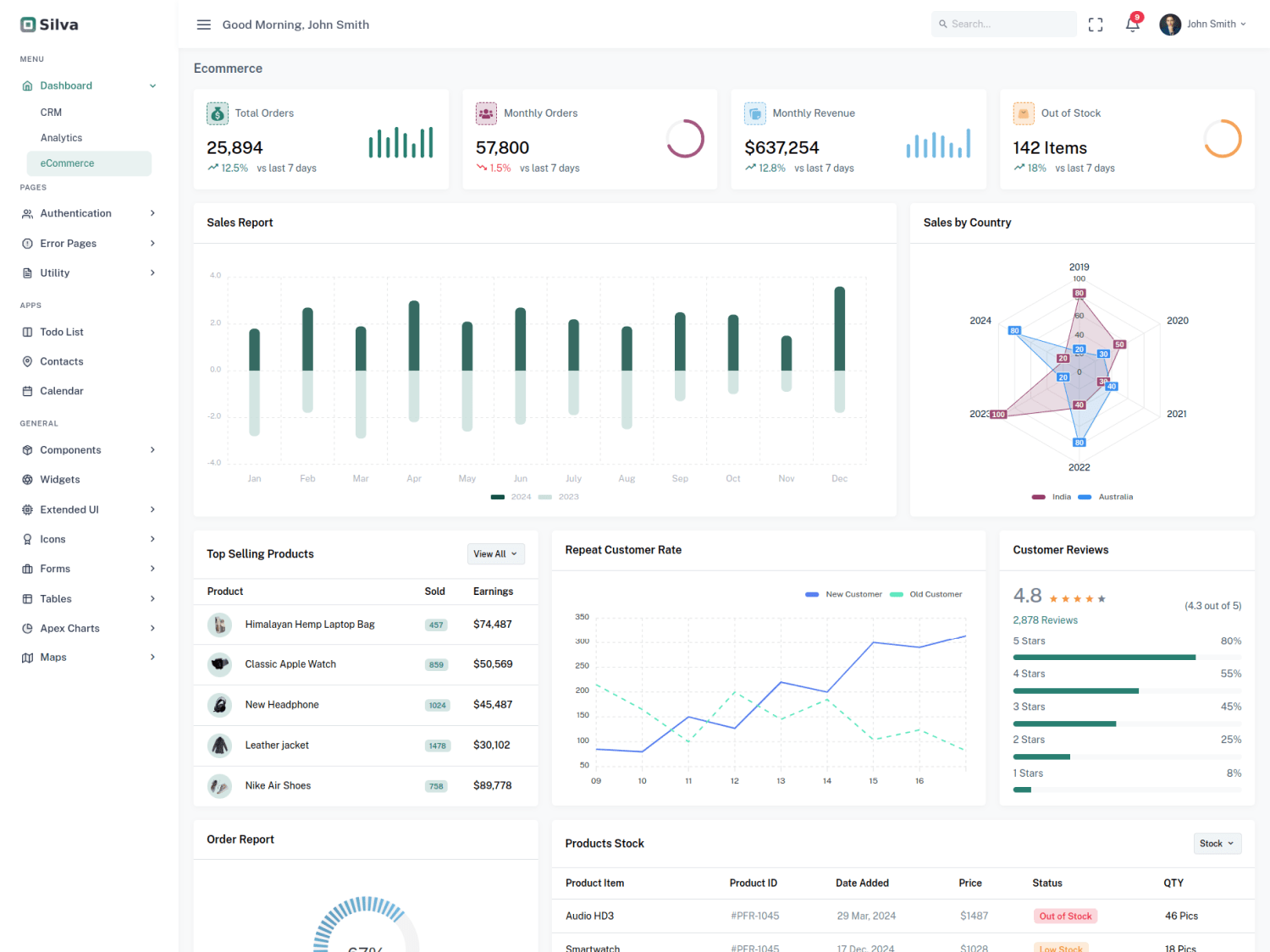Open the fullscreen toggle icon in header
Viewport: 1270px width, 952px height.
[x=1095, y=24]
